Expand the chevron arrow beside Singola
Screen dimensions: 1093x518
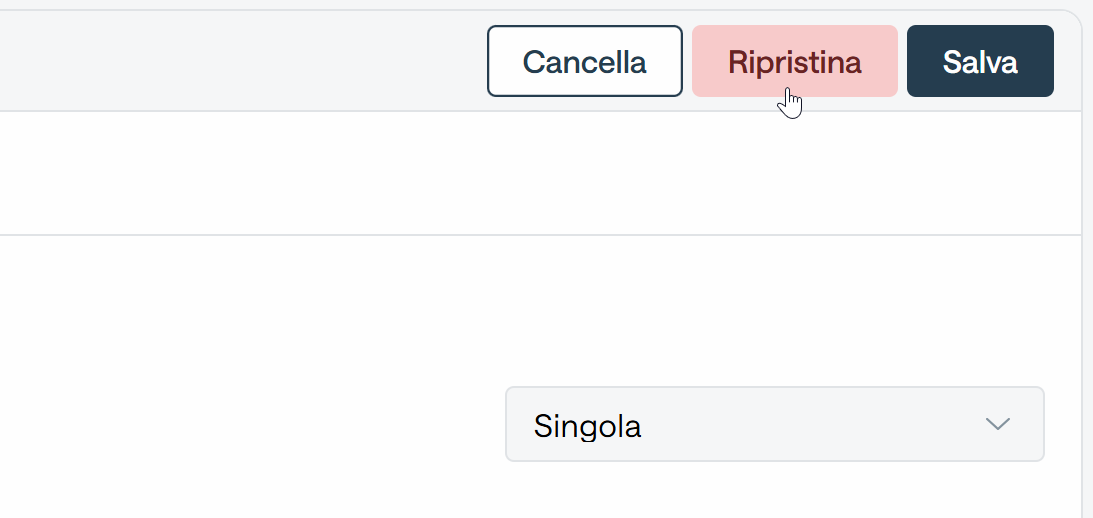pos(998,424)
